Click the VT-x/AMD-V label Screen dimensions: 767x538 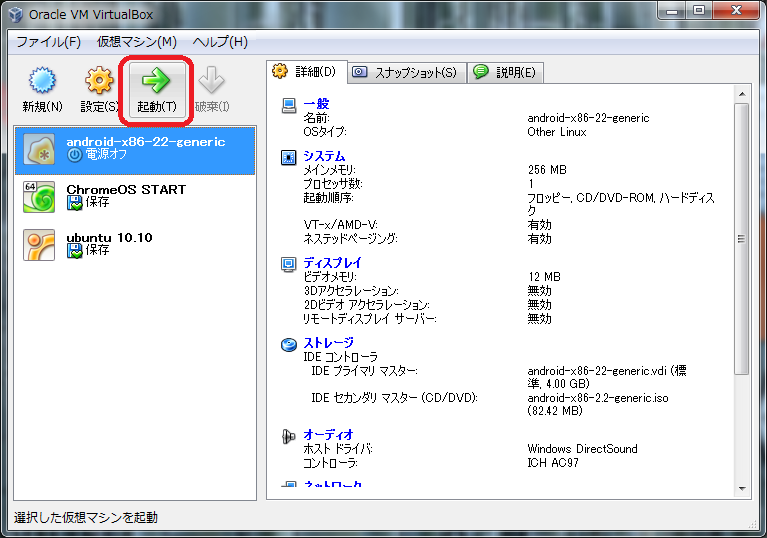pos(340,225)
